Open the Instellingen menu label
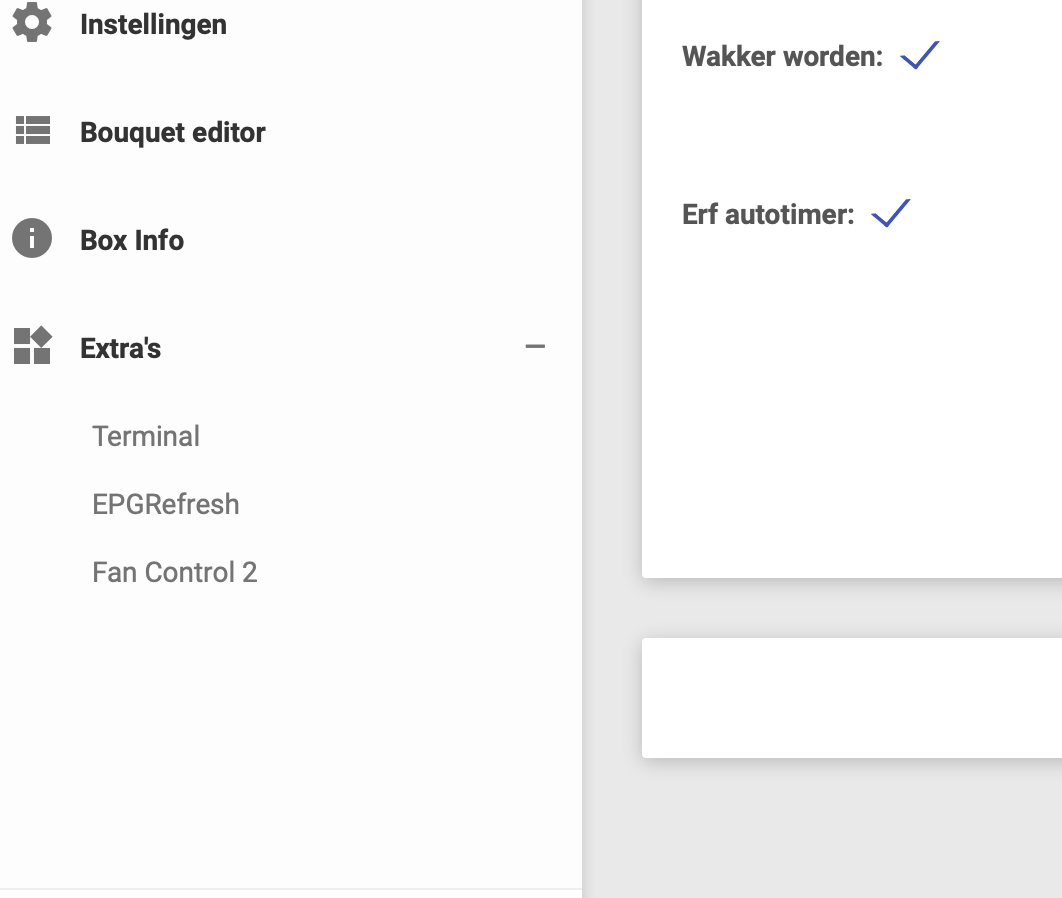Screen dimensions: 1062x898 pos(153,24)
